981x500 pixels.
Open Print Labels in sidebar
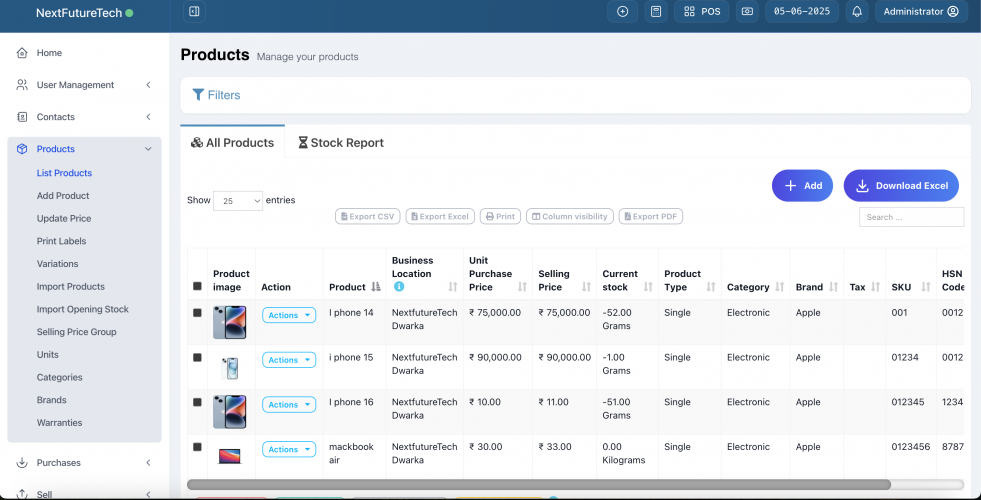point(61,241)
